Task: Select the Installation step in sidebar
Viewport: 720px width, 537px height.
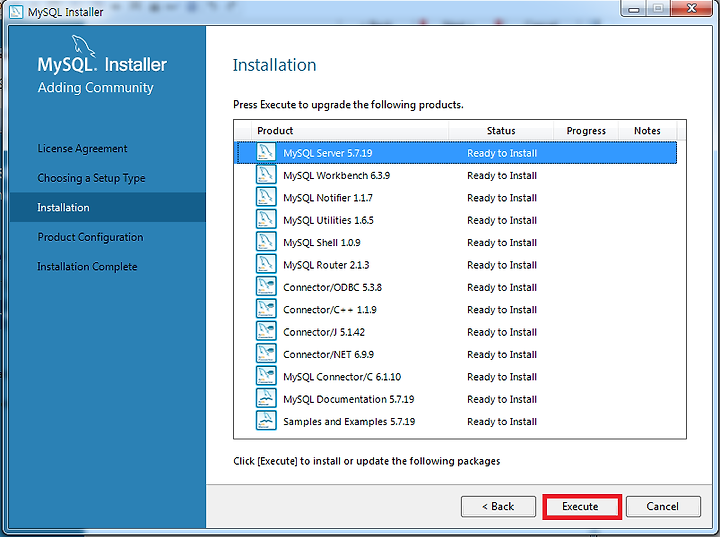Action: pos(107,207)
